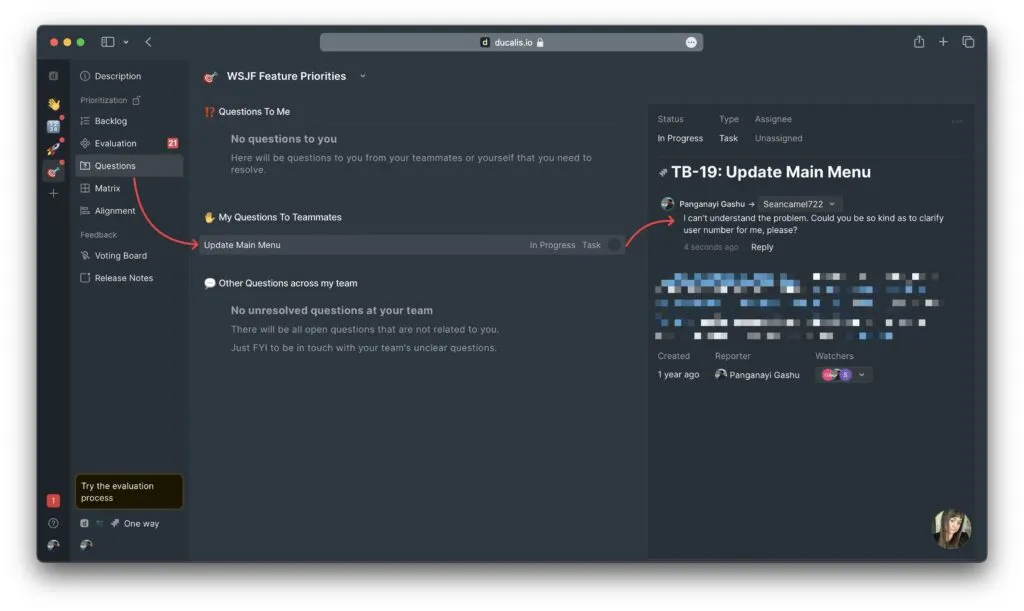The width and height of the screenshot is (1024, 611).
Task: Switch to the Matrix view
Action: click(x=107, y=188)
